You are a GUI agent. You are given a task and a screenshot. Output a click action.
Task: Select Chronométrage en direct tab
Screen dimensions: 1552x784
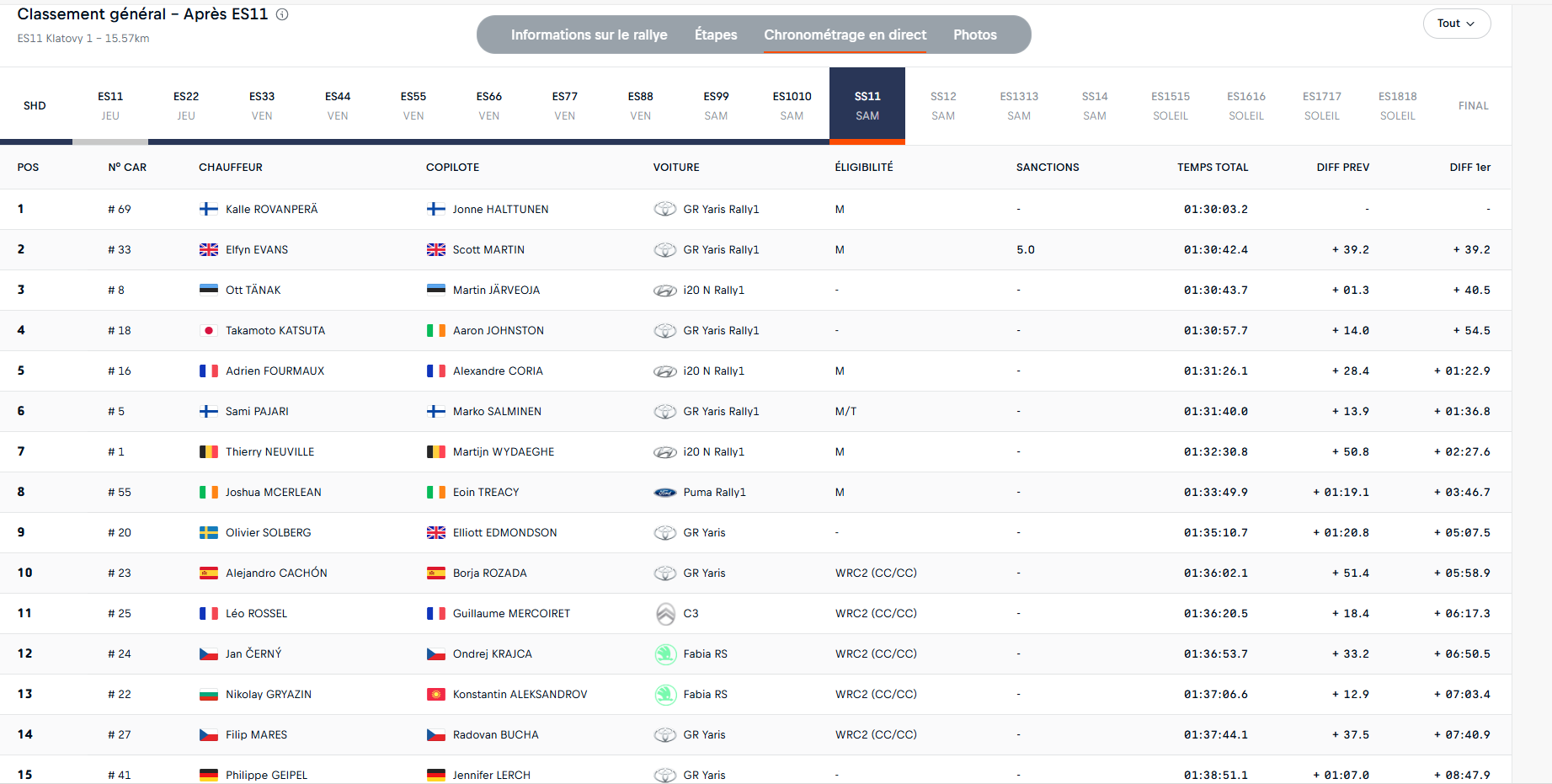point(845,35)
